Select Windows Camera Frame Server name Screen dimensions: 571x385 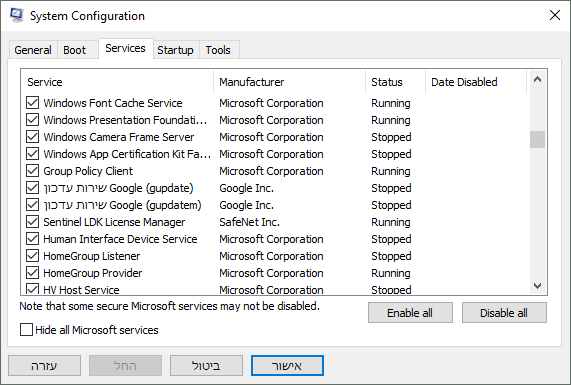pyautogui.click(x=119, y=137)
